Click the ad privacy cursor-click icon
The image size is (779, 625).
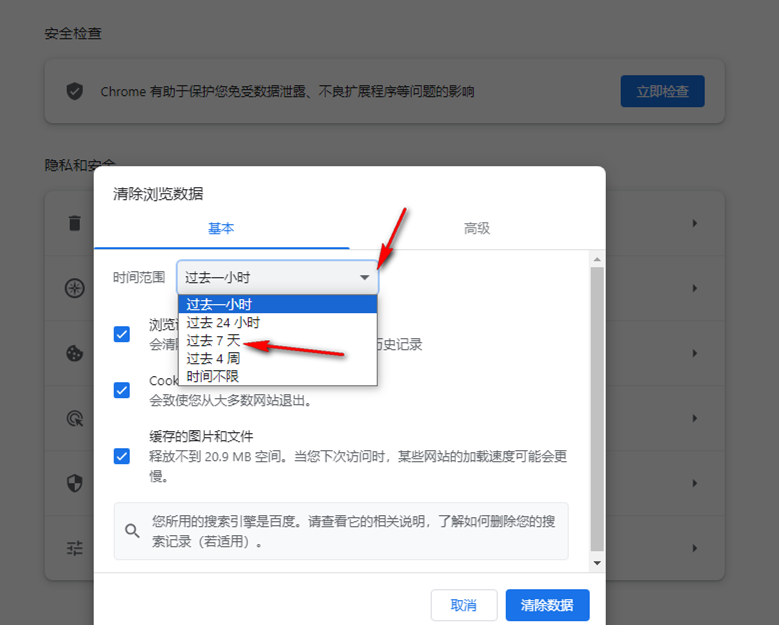point(75,418)
